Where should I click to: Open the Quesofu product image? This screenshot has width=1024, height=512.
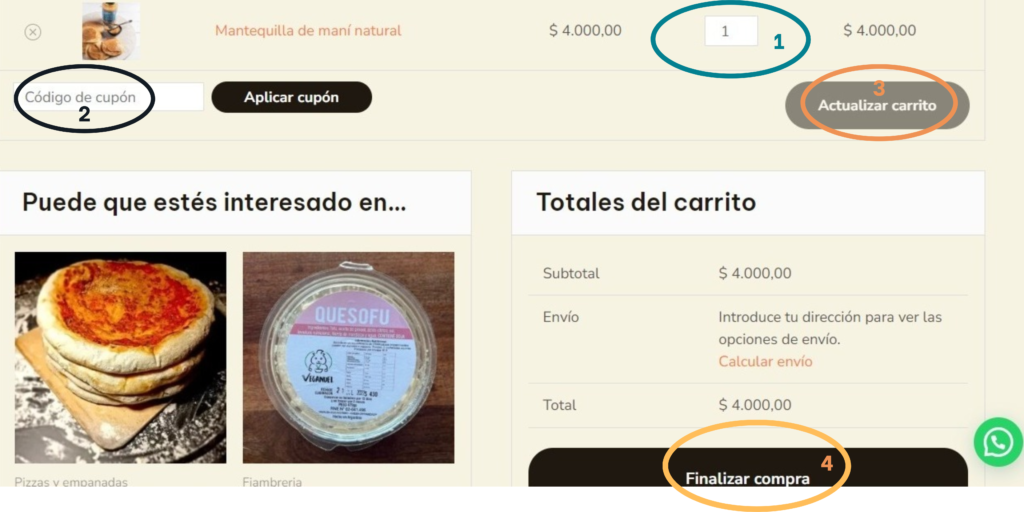tap(349, 358)
